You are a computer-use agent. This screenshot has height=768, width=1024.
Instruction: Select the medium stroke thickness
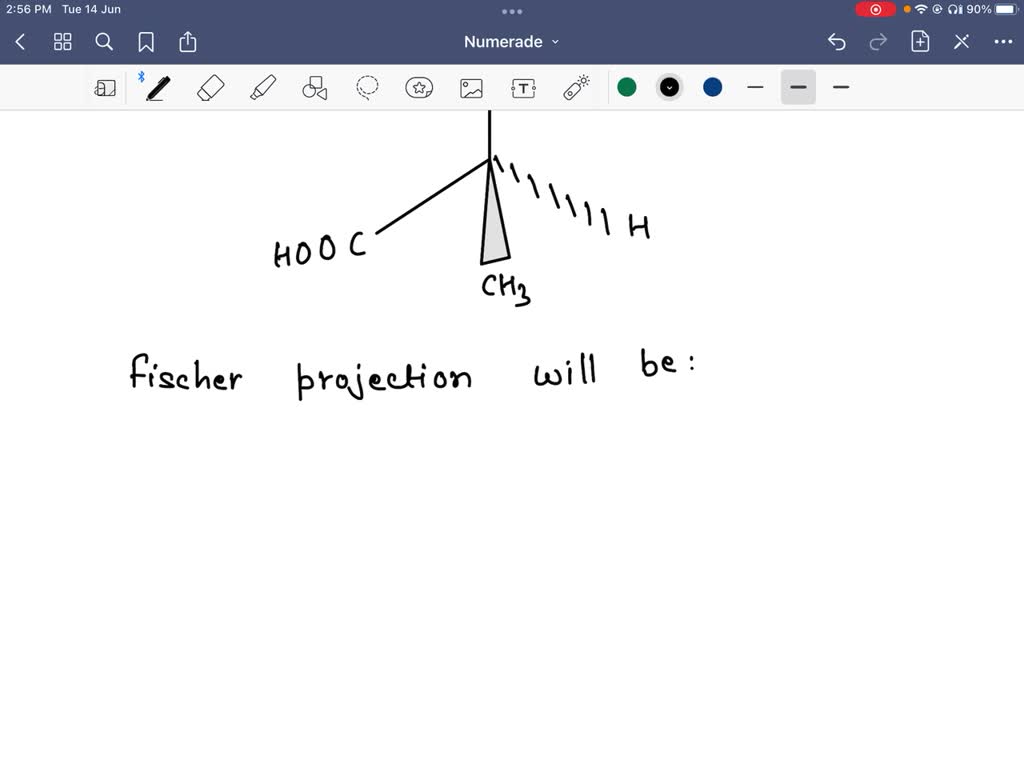point(798,87)
